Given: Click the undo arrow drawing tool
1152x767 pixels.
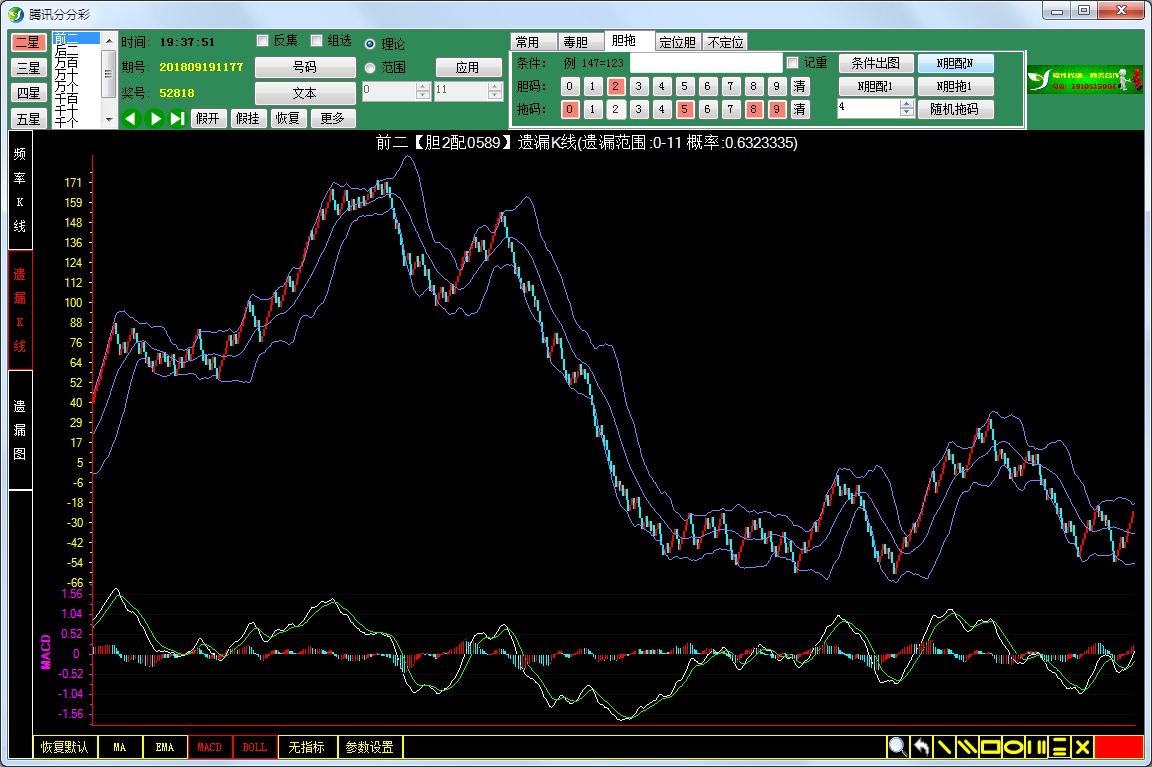Looking at the screenshot, I should coord(921,747).
